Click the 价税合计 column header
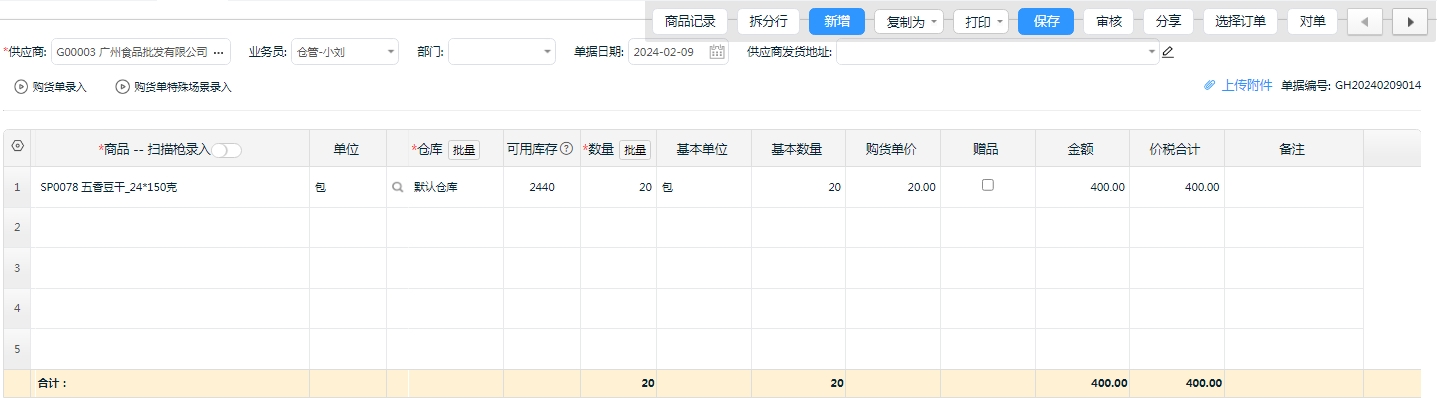Image resolution: width=1437 pixels, height=398 pixels. coord(1177,149)
